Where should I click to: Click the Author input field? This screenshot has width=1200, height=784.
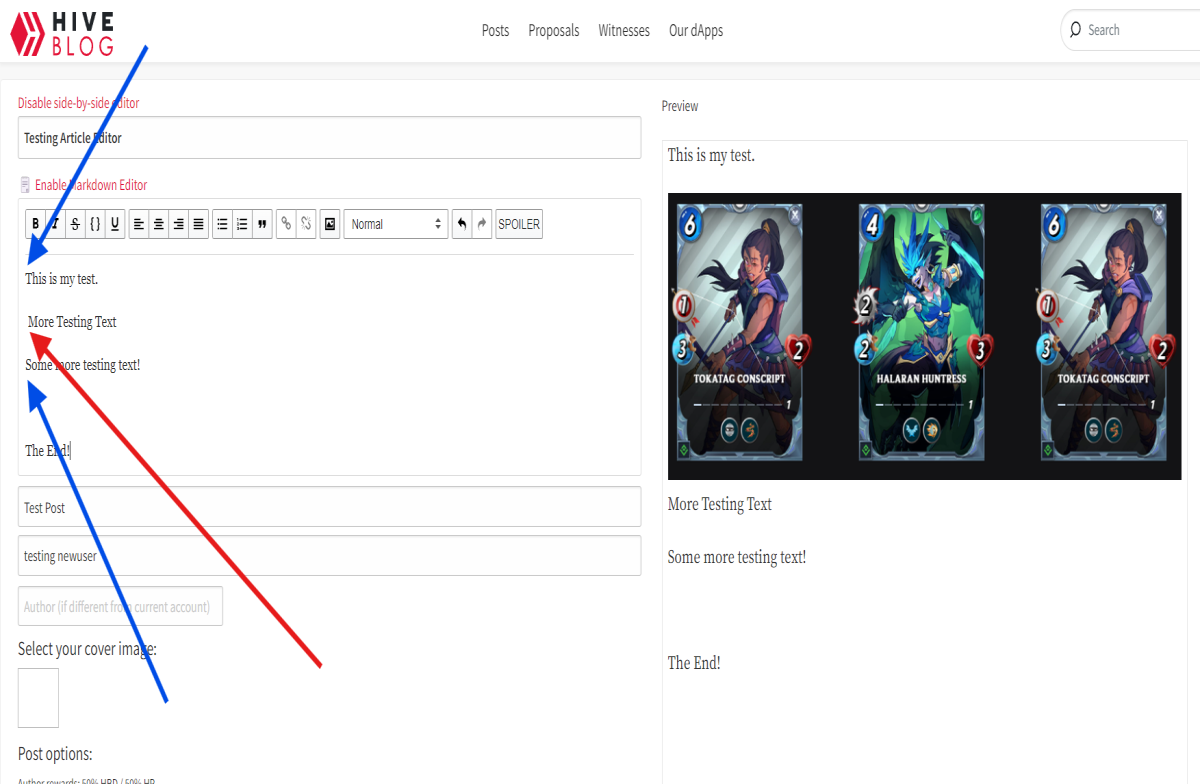(120, 606)
